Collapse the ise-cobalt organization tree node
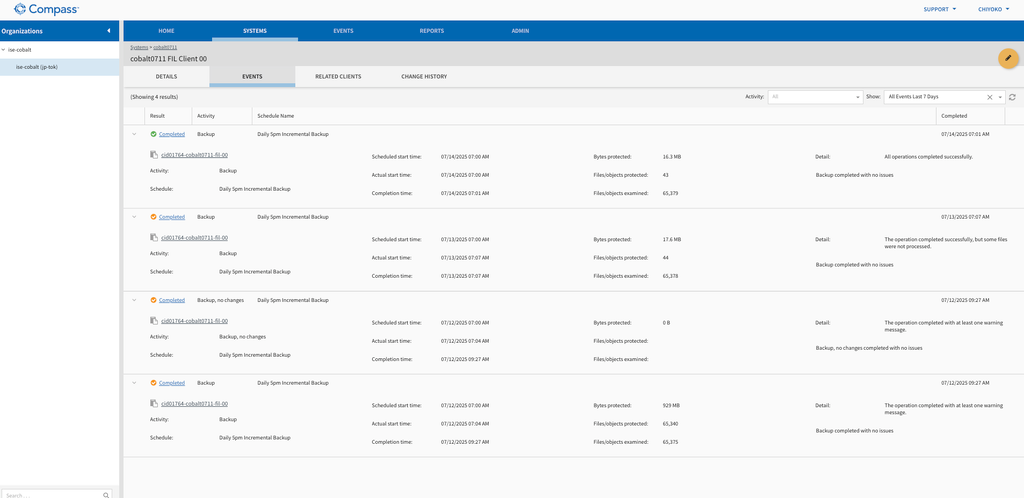The height and width of the screenshot is (498, 1024). click(3, 50)
